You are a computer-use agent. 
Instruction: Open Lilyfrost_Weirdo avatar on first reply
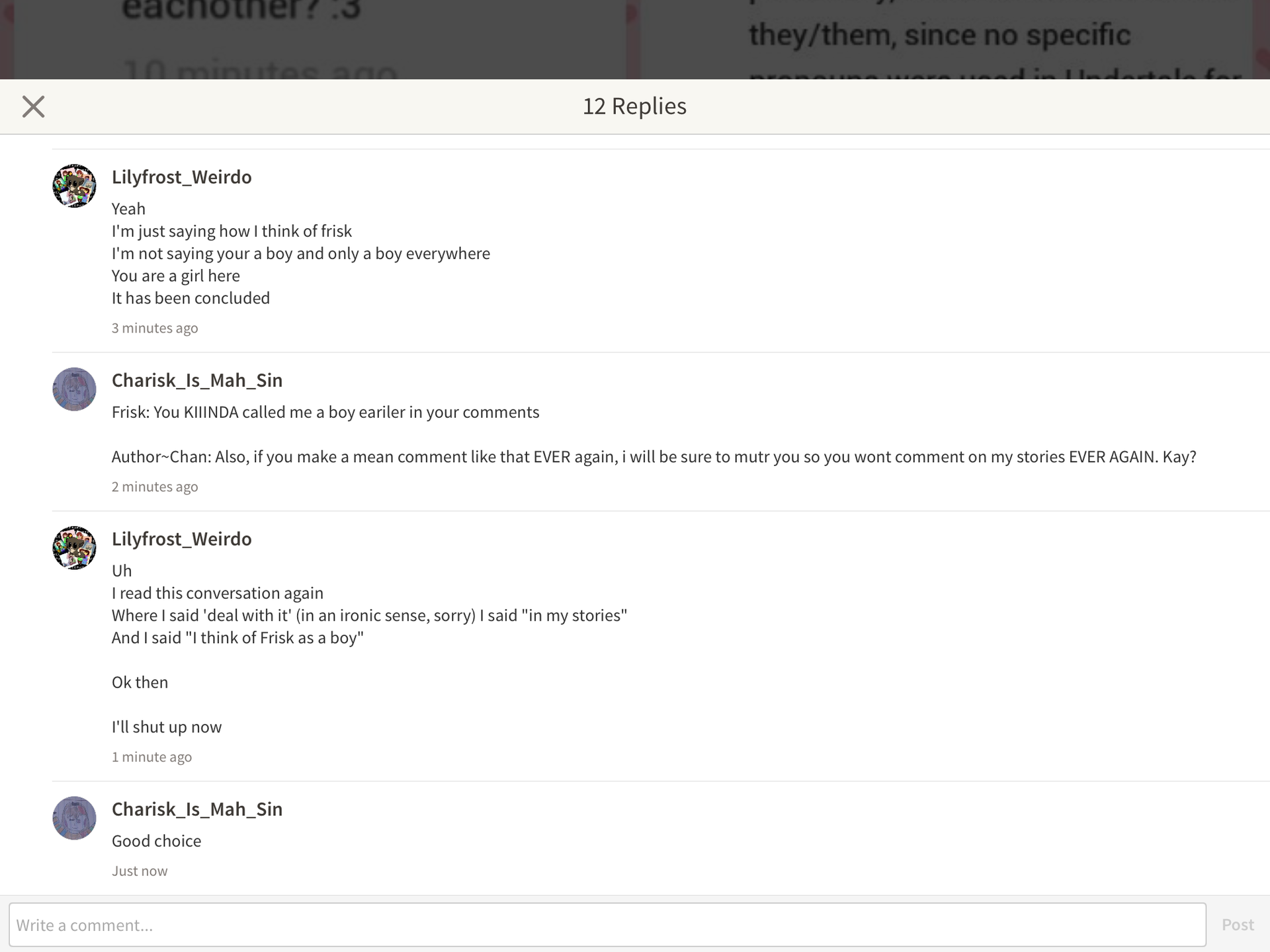click(x=74, y=186)
